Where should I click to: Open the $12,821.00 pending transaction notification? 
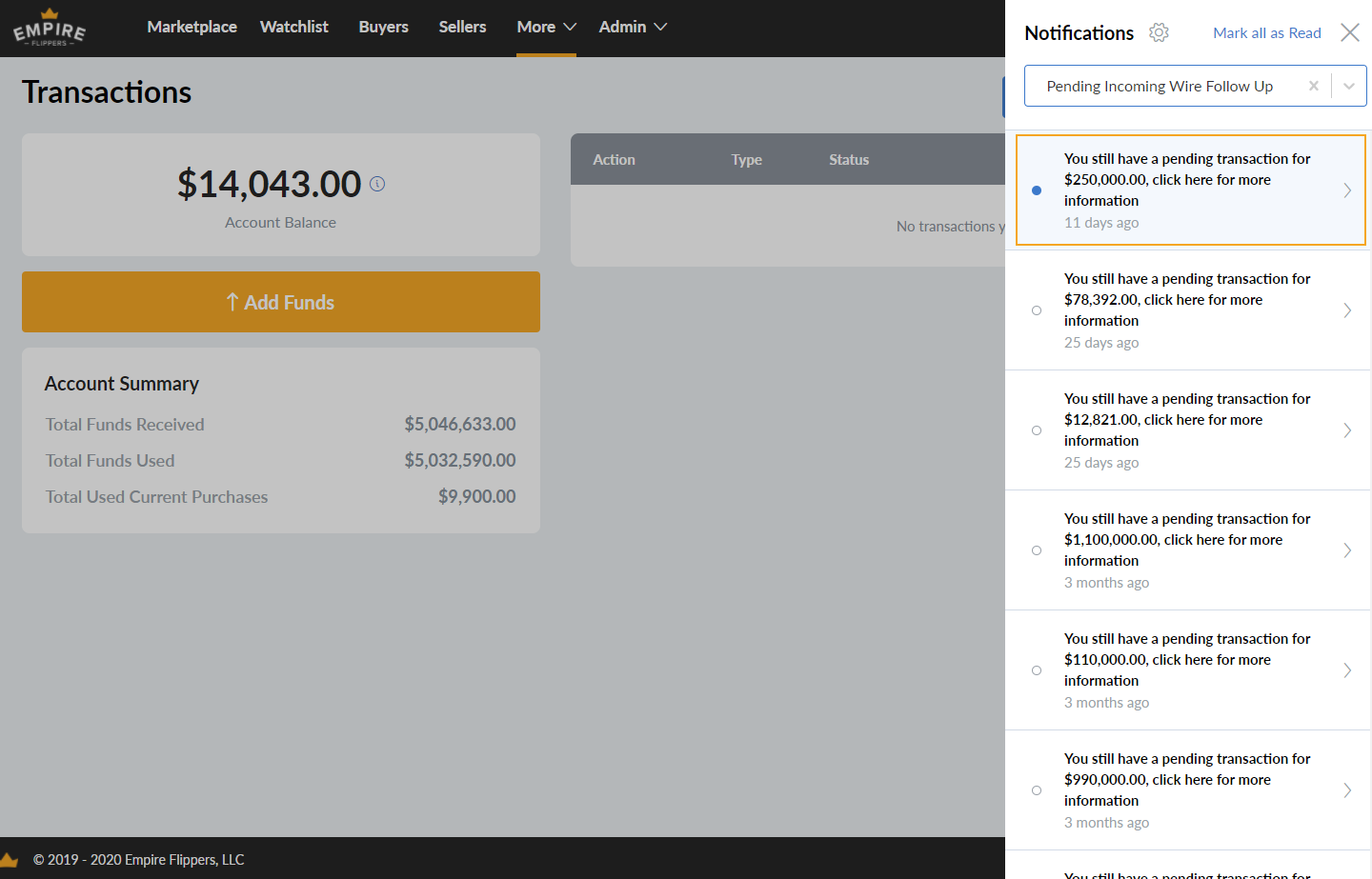tap(1188, 430)
